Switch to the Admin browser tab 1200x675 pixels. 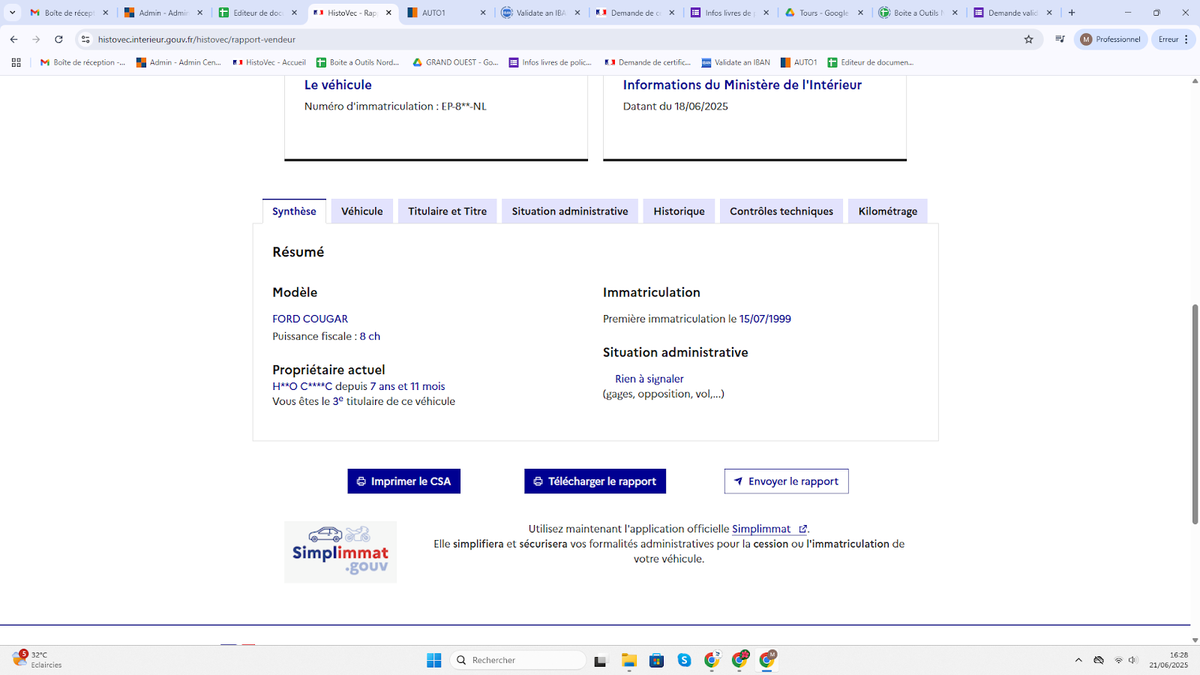pos(162,13)
